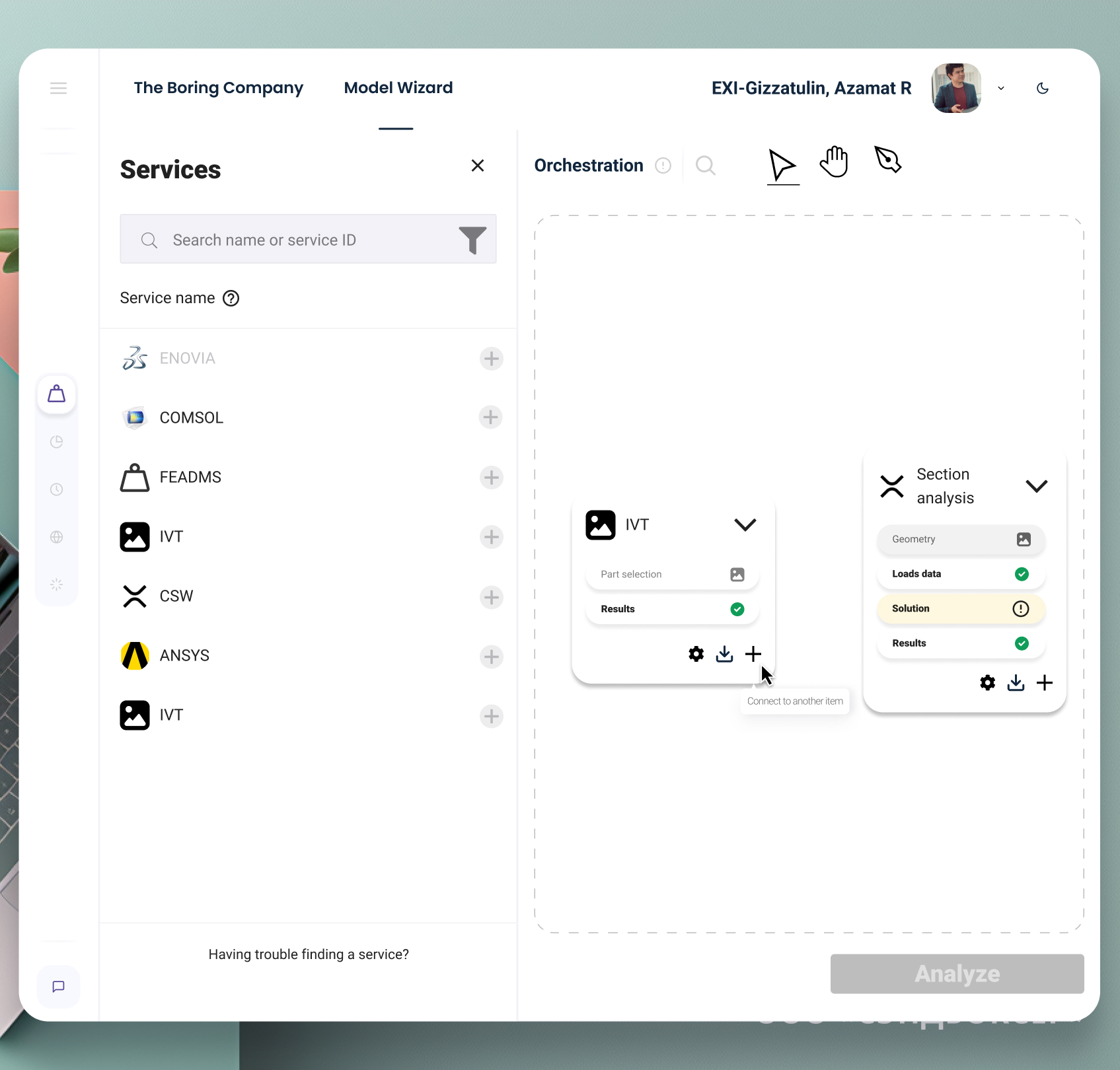This screenshot has width=1120, height=1070.
Task: Collapse the Section analysis card chevron
Action: coord(1036,486)
